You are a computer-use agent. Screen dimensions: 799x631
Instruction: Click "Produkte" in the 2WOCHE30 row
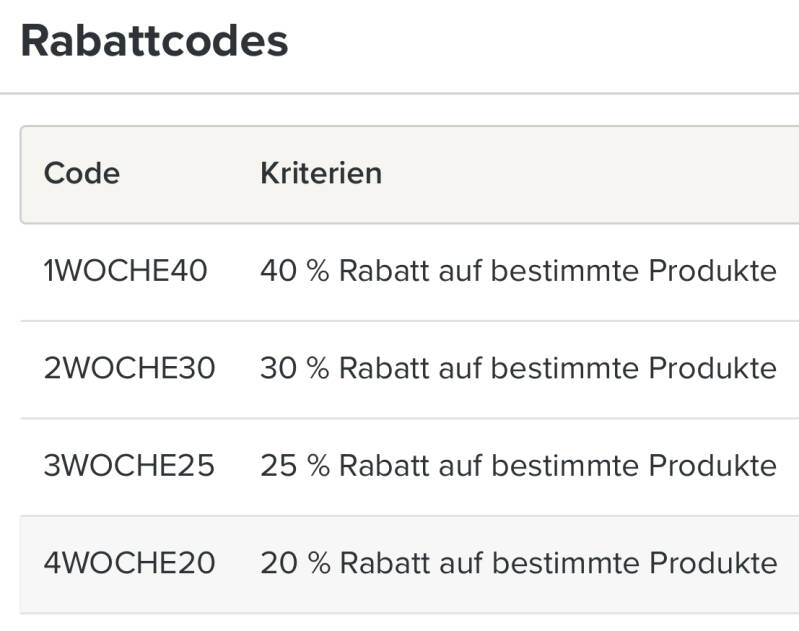tap(713, 369)
